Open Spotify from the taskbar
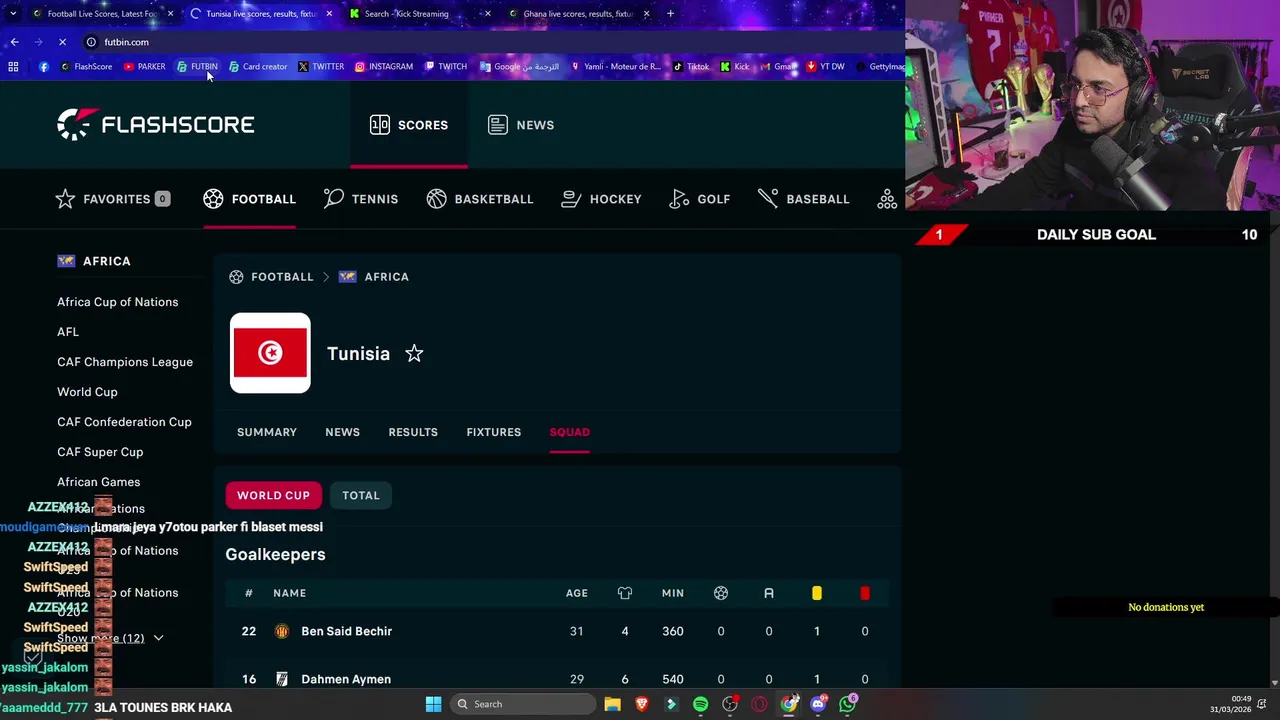Viewport: 1280px width, 720px height. click(700, 704)
